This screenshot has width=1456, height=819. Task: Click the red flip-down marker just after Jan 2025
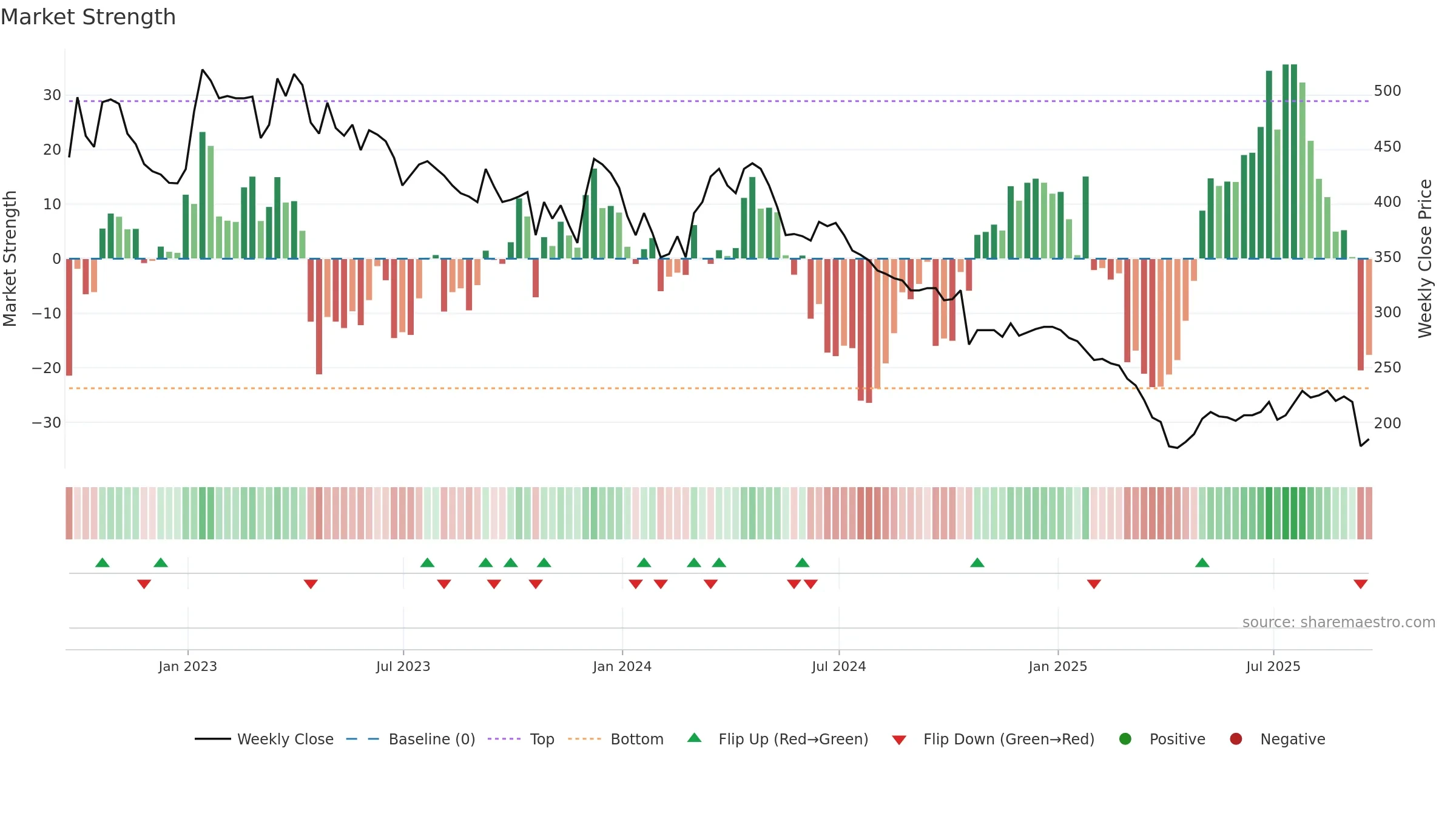point(1094,584)
